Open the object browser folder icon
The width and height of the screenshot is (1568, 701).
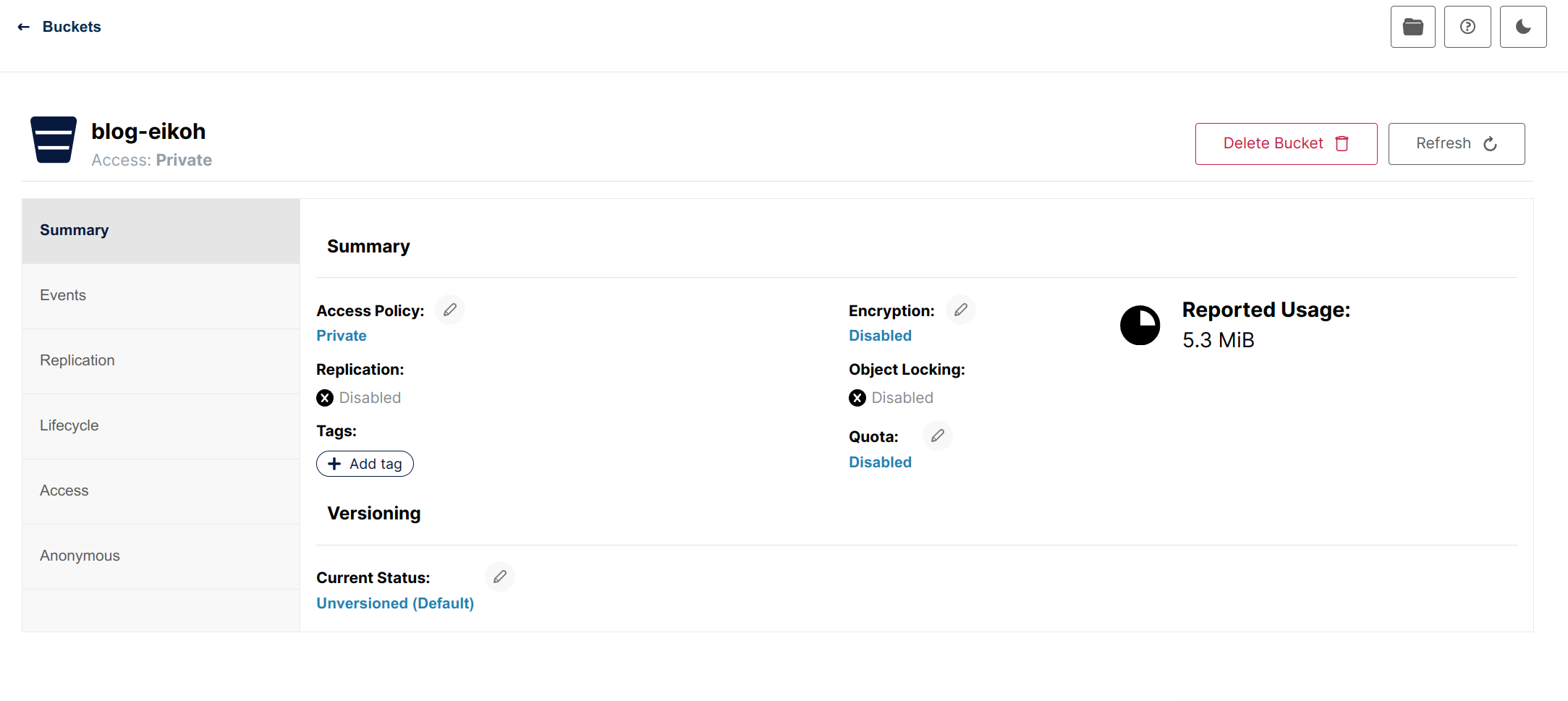pyautogui.click(x=1412, y=27)
